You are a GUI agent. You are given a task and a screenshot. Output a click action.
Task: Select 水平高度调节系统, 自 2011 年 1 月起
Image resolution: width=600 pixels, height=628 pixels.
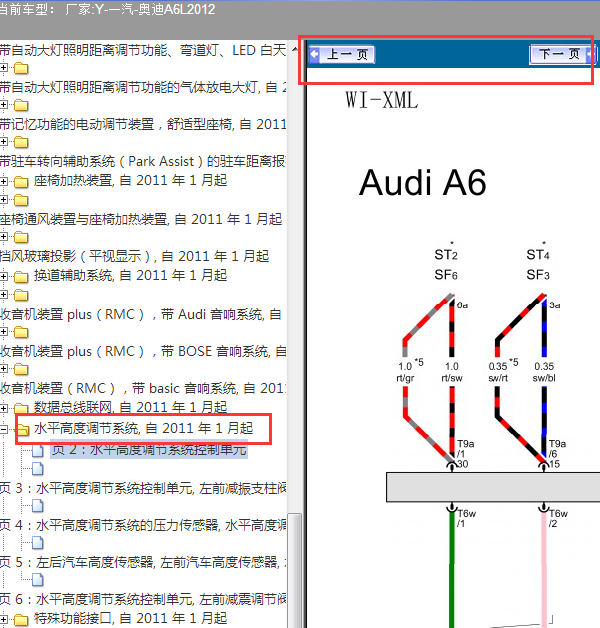[x=144, y=429]
